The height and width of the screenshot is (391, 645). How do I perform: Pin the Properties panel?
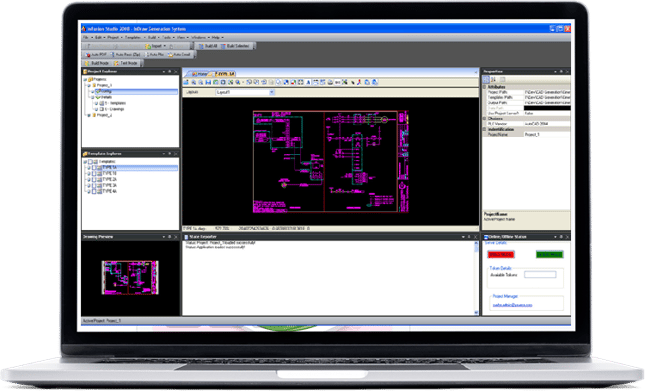[x=561, y=72]
